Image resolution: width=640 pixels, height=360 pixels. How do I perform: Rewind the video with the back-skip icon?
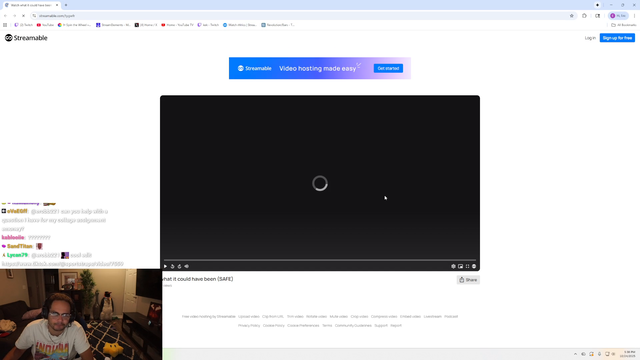(172, 266)
